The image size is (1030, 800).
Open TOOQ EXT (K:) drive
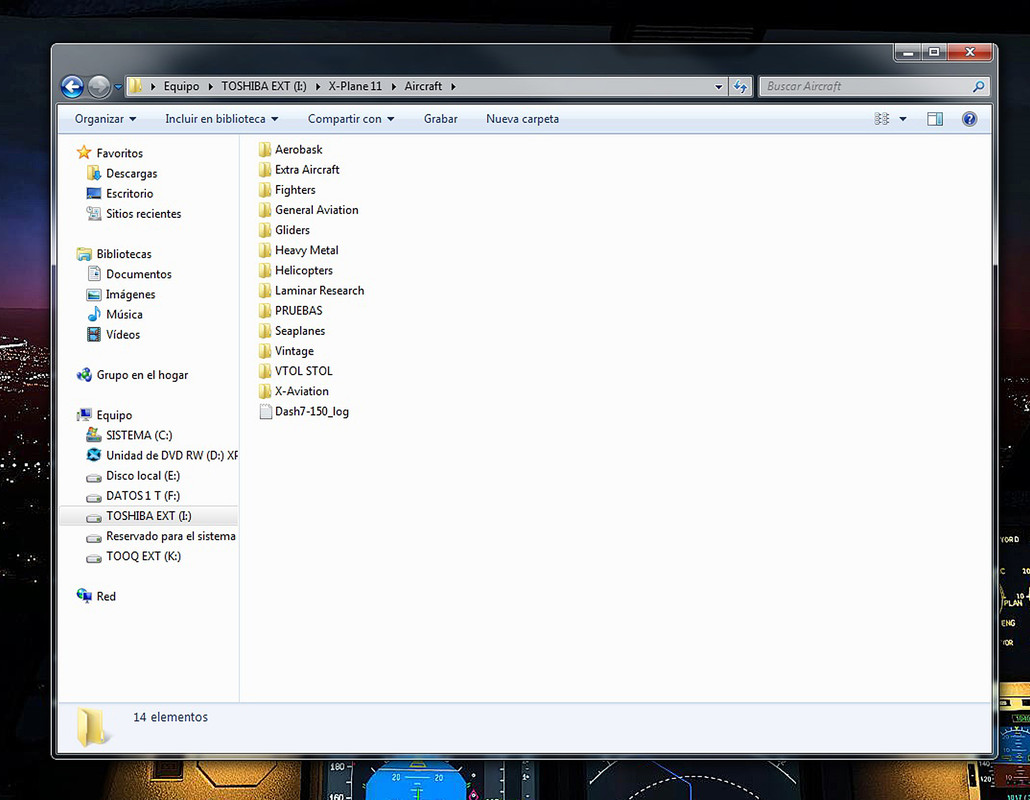click(x=143, y=556)
